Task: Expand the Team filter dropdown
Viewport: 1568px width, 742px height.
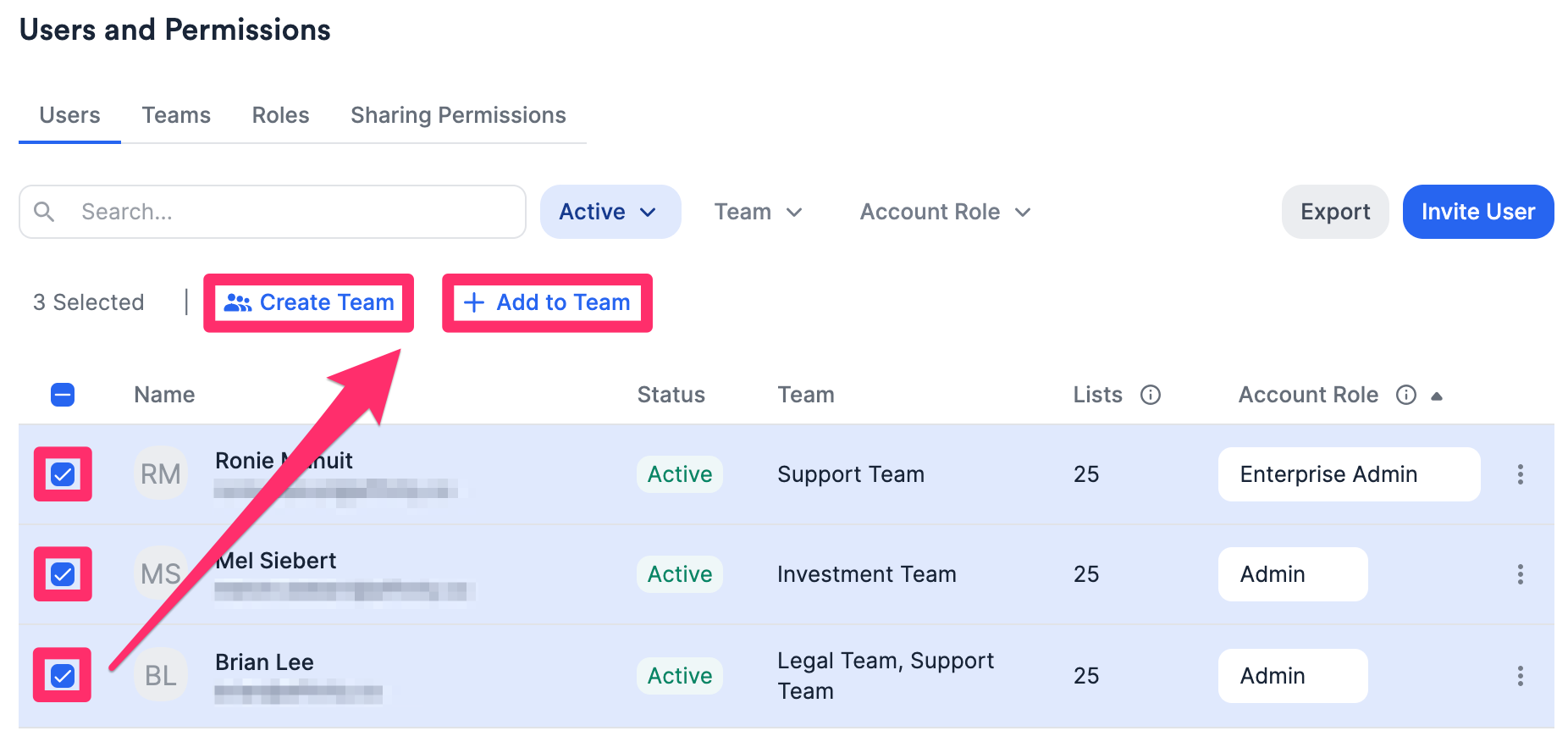Action: [758, 212]
